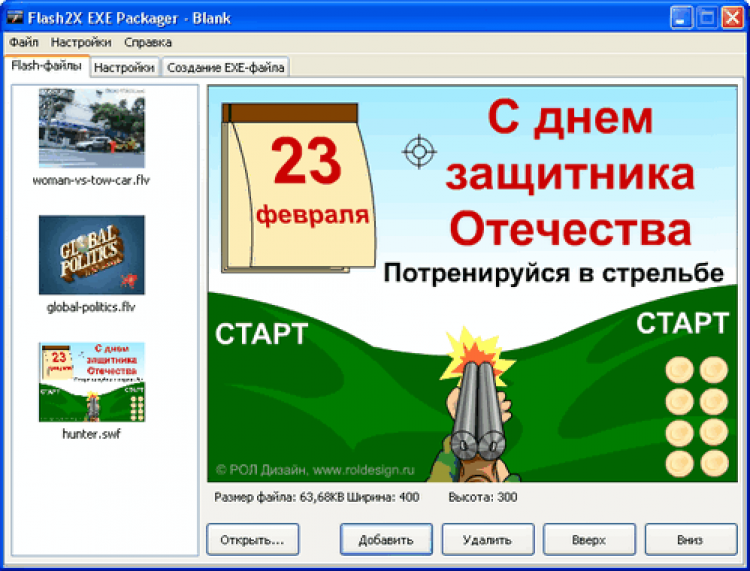Switch to the Flash-файлы tab
The width and height of the screenshot is (750, 571).
pos(46,66)
